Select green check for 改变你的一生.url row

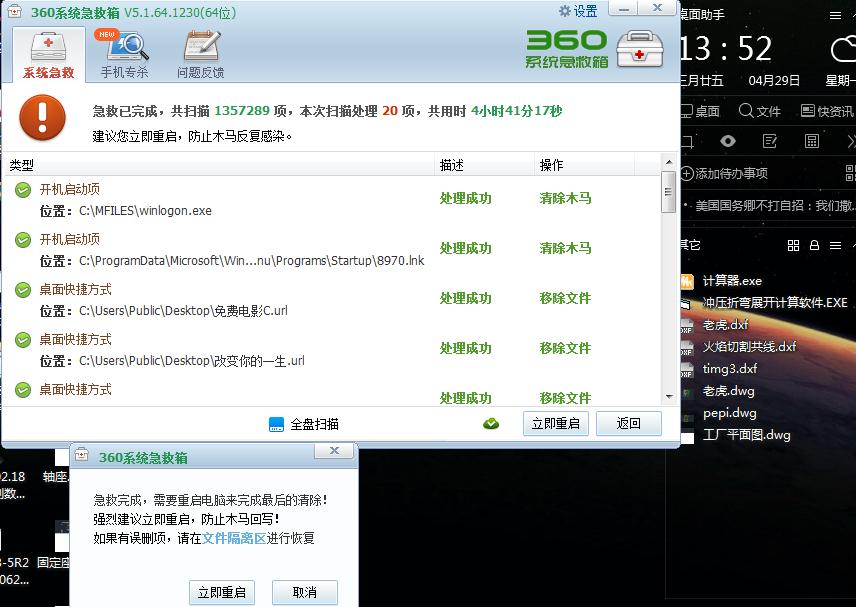coord(23,340)
